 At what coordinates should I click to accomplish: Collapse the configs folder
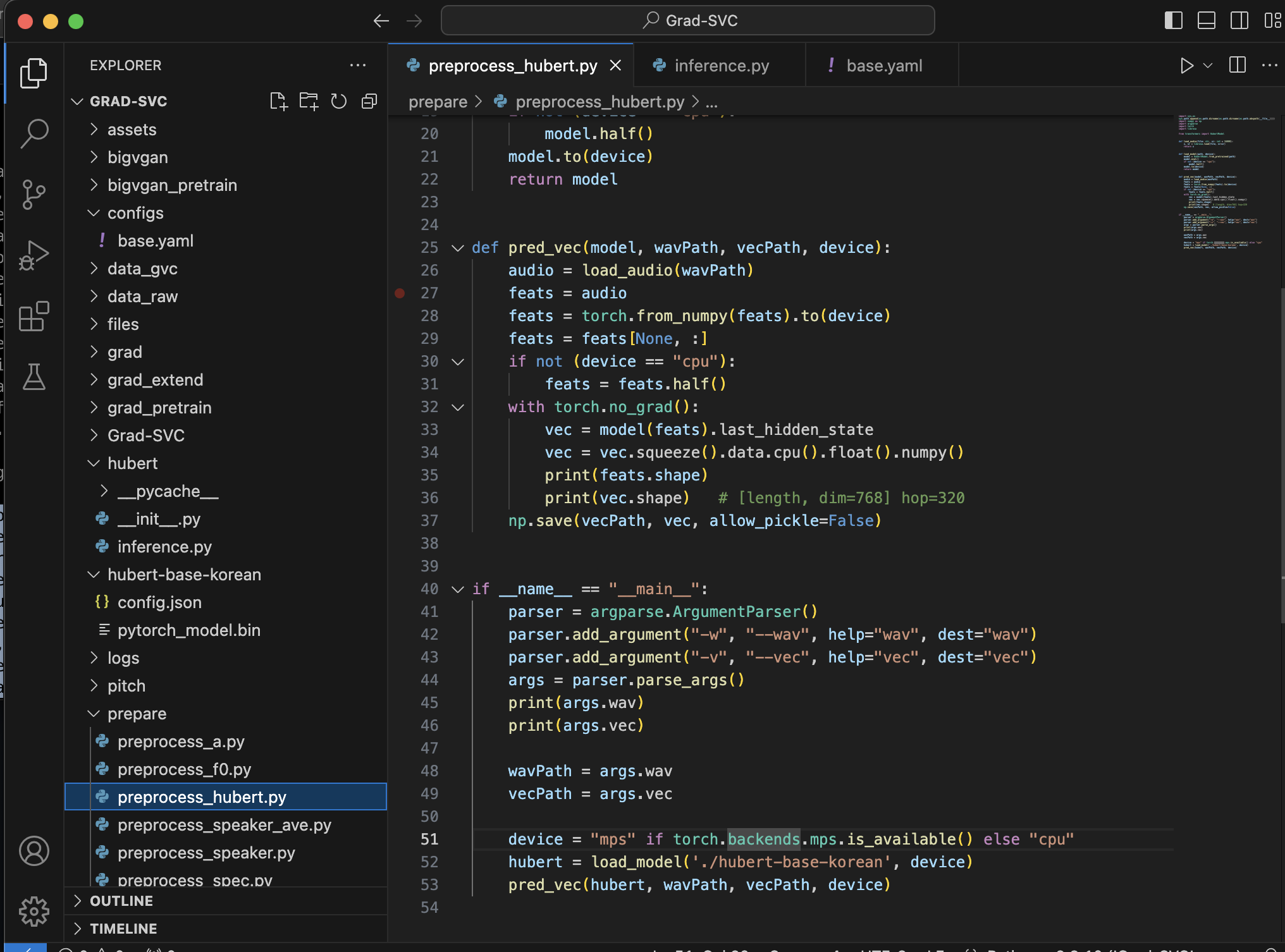point(94,212)
